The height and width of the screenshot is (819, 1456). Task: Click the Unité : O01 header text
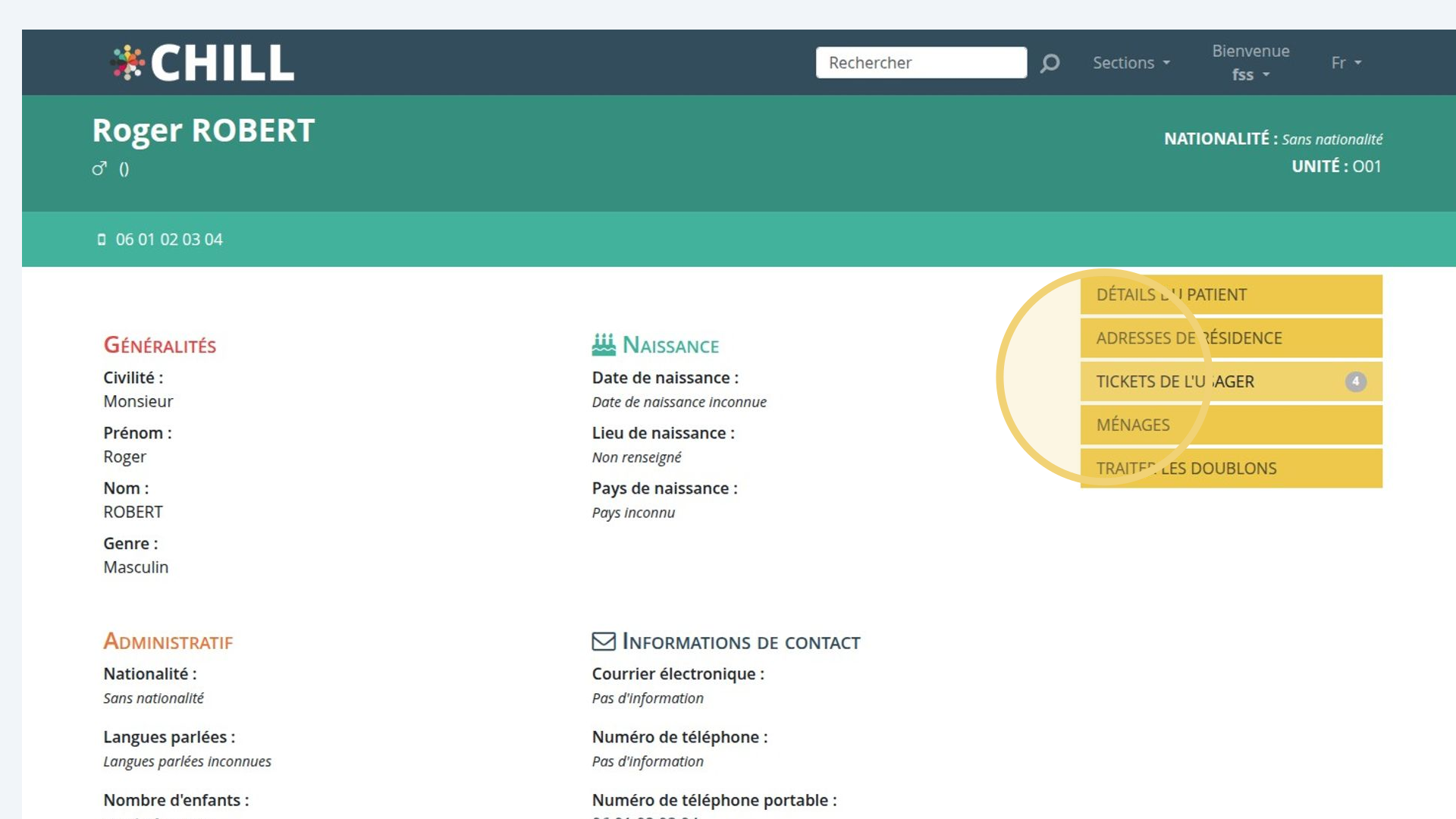click(1336, 166)
